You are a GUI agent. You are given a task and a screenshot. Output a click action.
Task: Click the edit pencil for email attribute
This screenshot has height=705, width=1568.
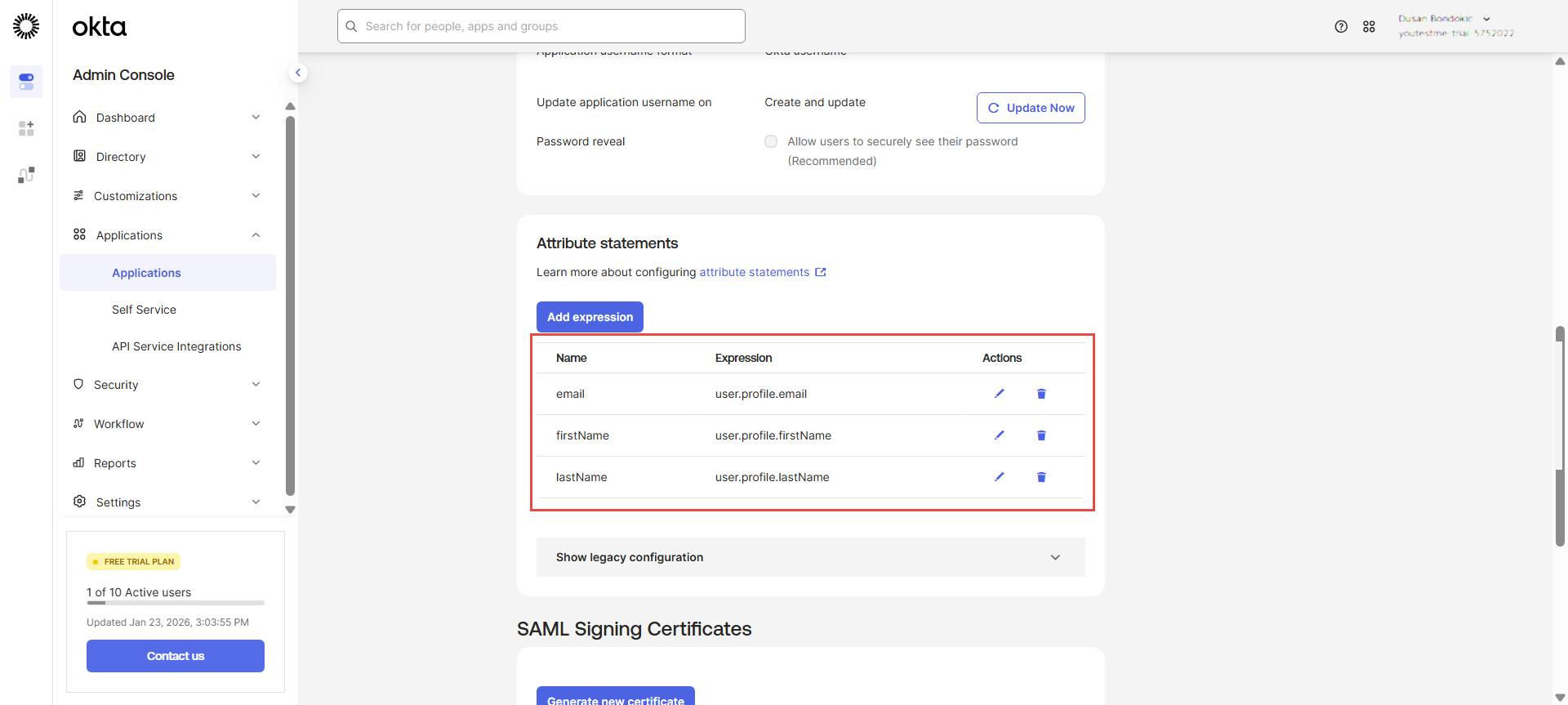pyautogui.click(x=999, y=394)
